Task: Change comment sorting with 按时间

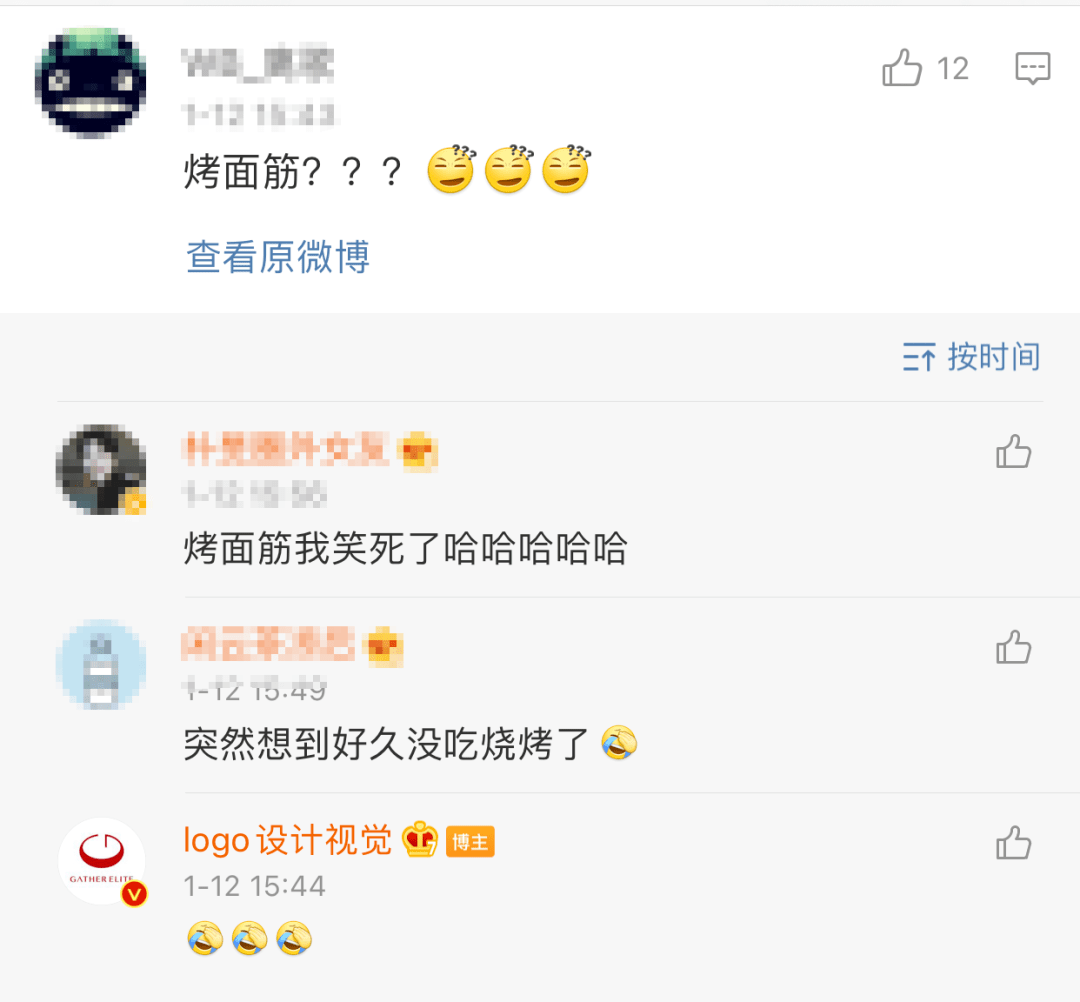Action: [x=972, y=357]
